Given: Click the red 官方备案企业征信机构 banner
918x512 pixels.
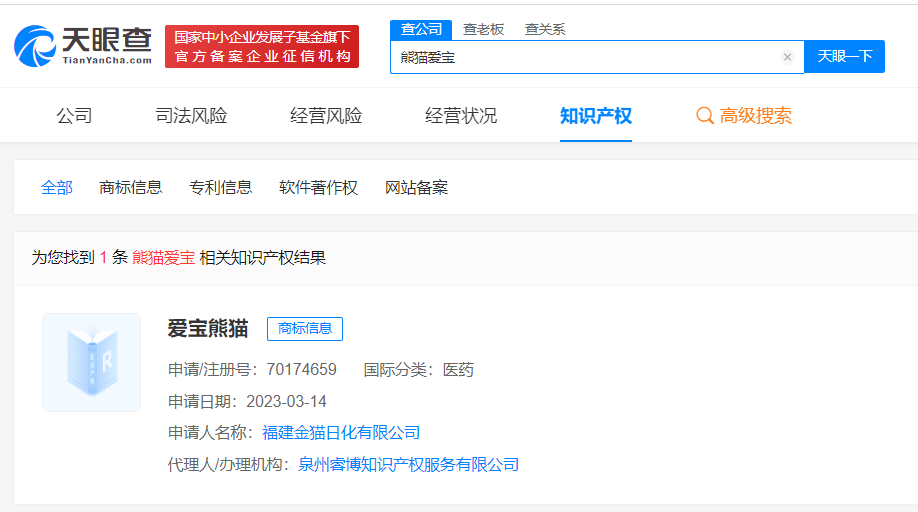Looking at the screenshot, I should pyautogui.click(x=262, y=46).
